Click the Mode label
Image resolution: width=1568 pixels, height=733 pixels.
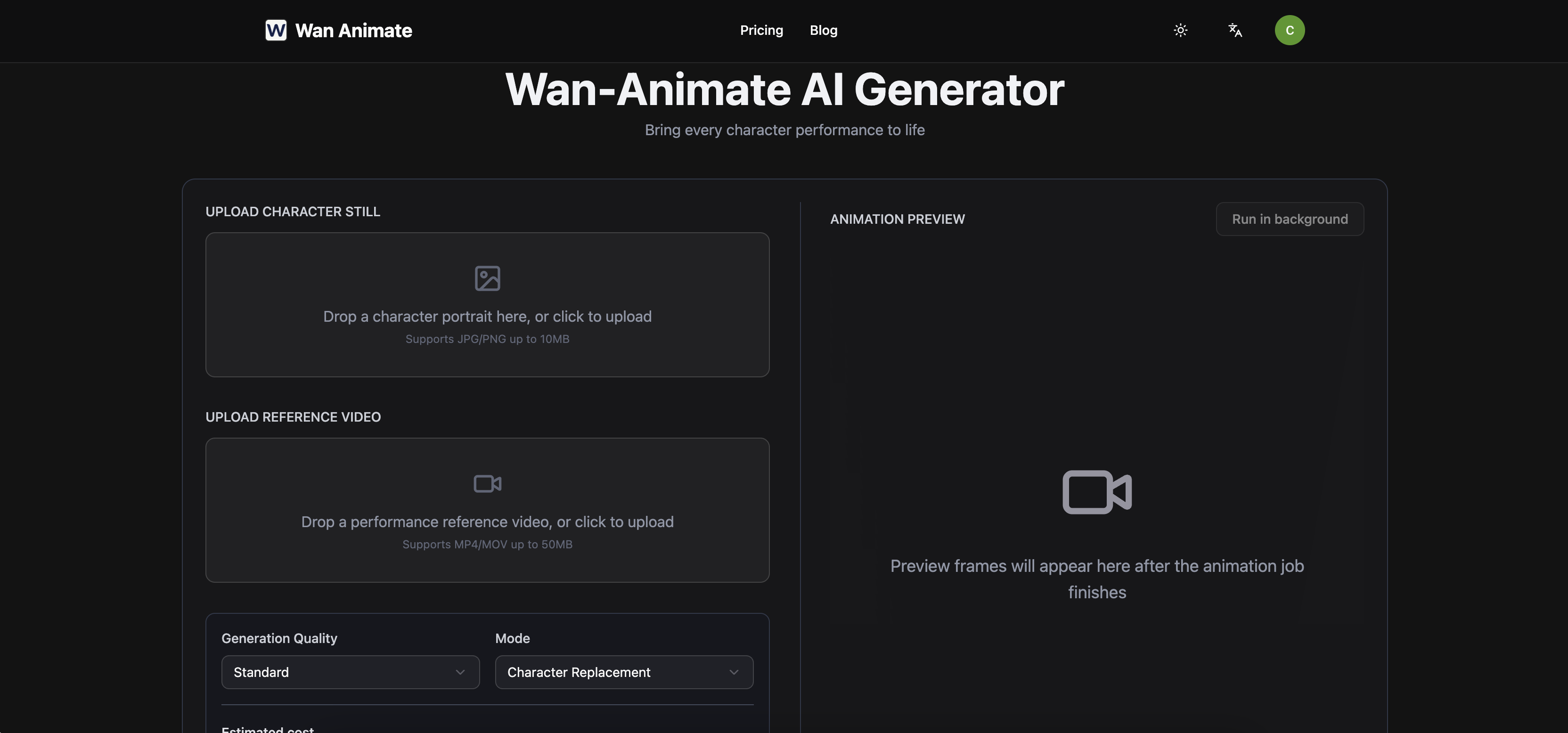pyautogui.click(x=512, y=638)
